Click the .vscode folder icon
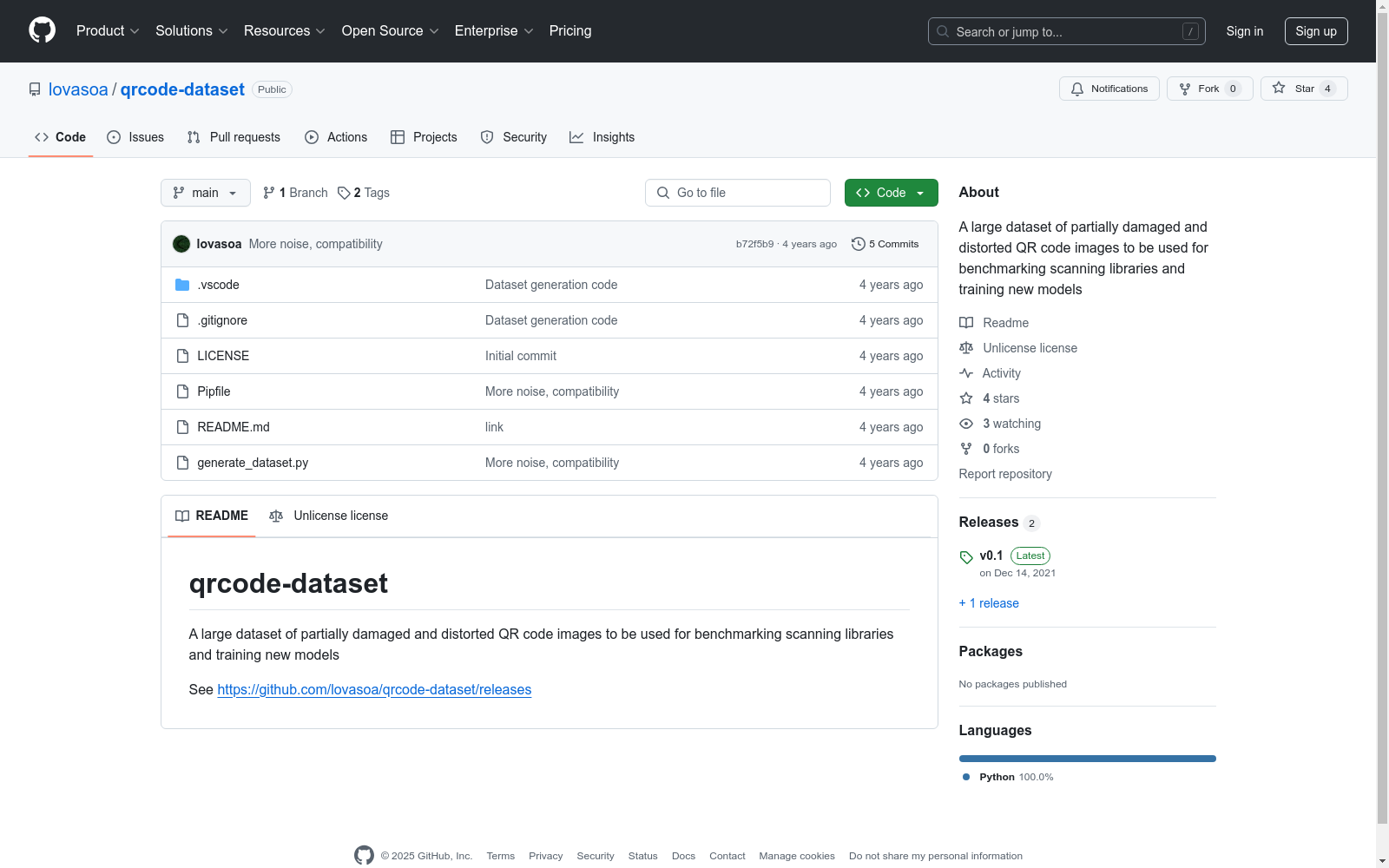1389x868 pixels. coord(182,285)
